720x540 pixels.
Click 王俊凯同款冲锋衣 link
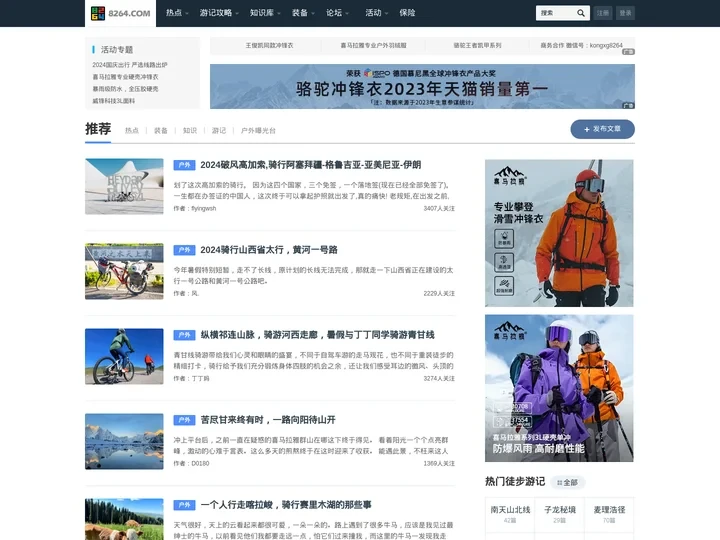tap(269, 45)
